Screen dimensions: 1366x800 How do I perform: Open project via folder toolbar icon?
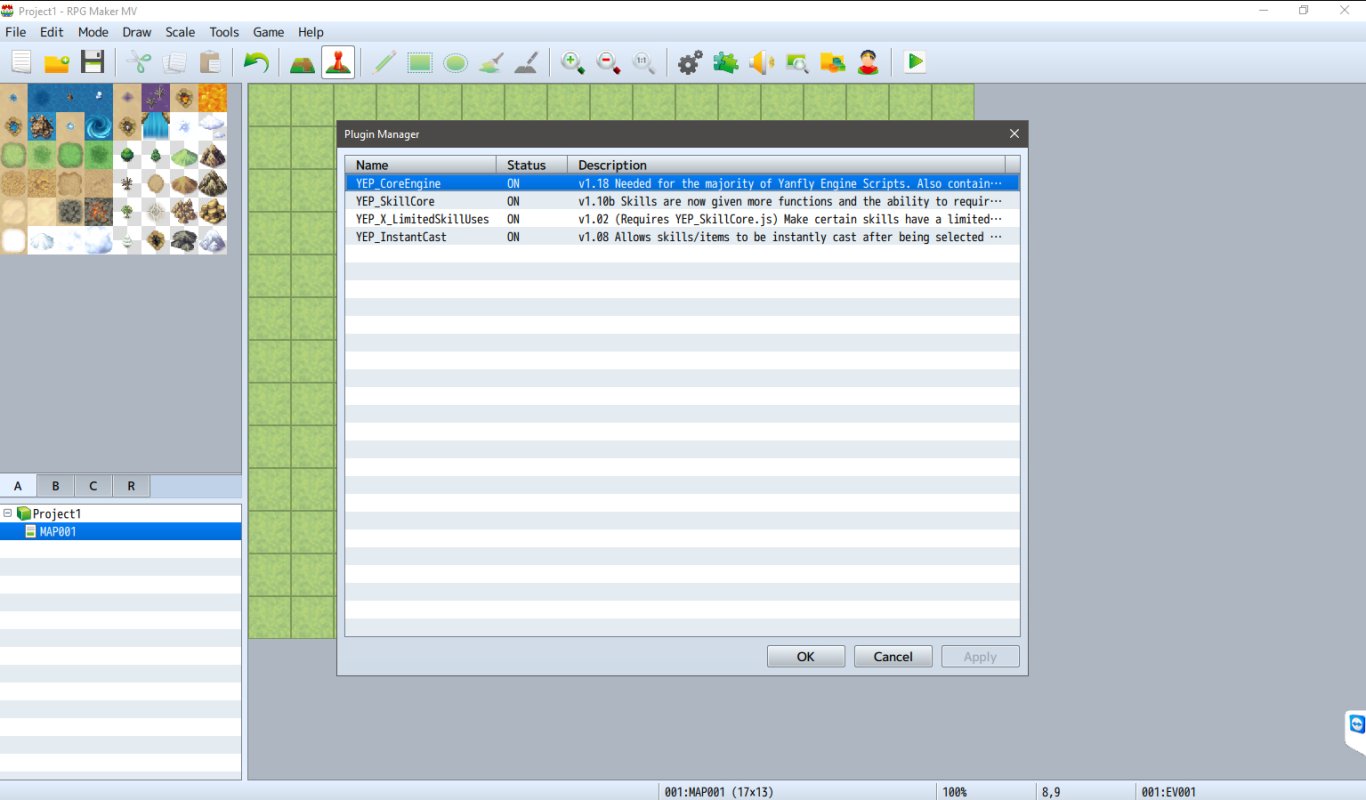click(x=57, y=62)
